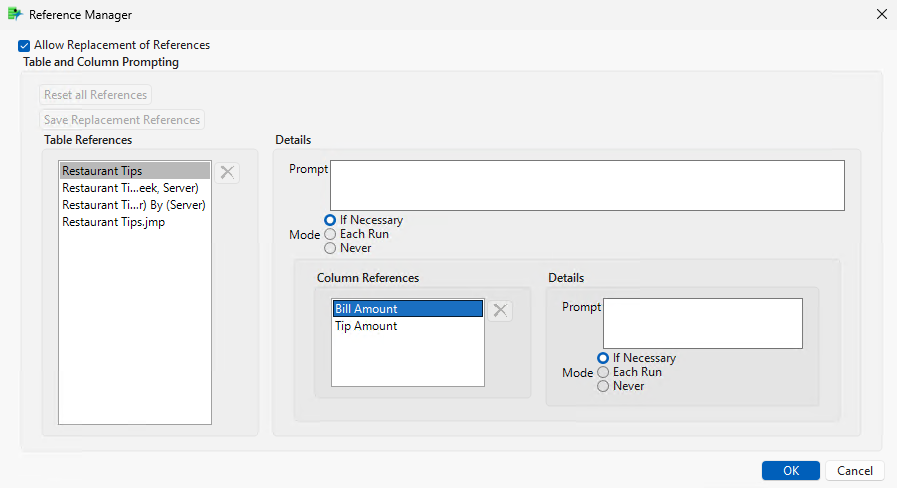This screenshot has height=488, width=897.
Task: Confirm with the OK button
Action: tap(791, 470)
